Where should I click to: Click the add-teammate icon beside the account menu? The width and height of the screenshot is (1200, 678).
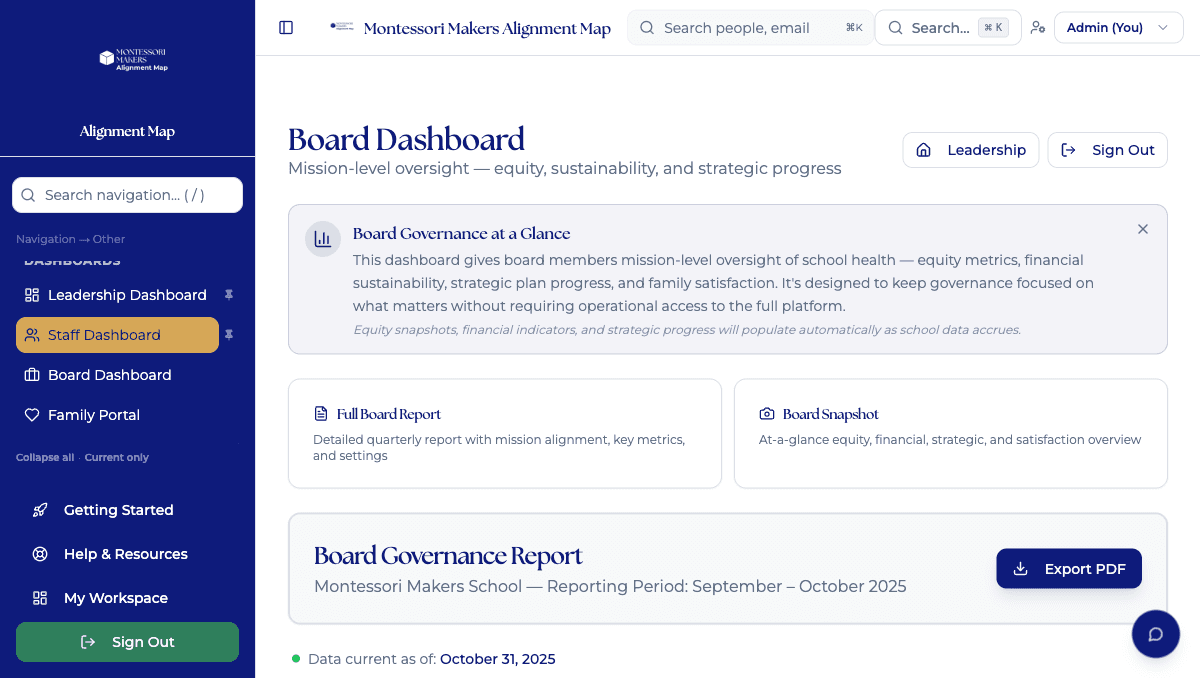(x=1038, y=28)
